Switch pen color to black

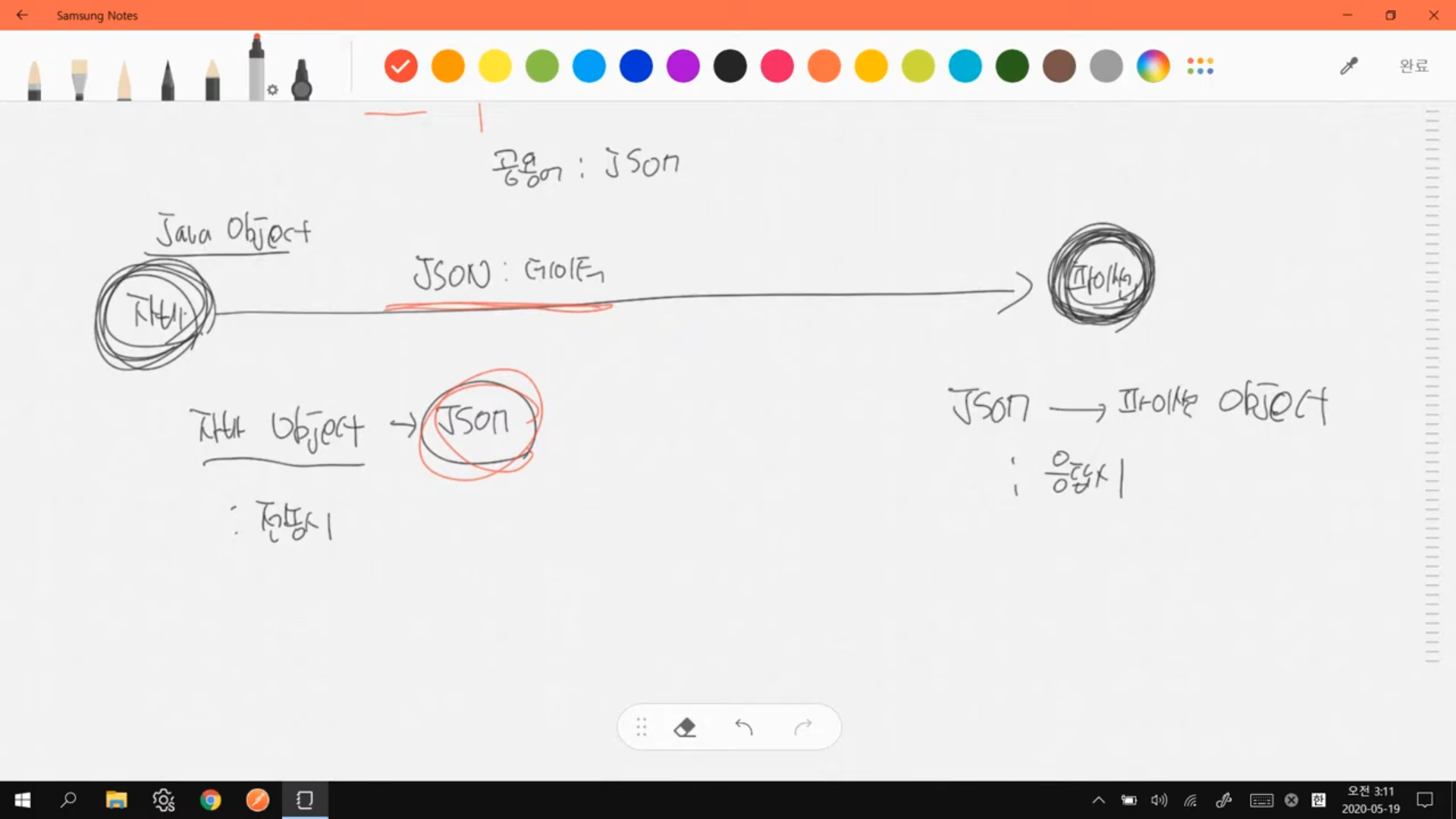(730, 67)
